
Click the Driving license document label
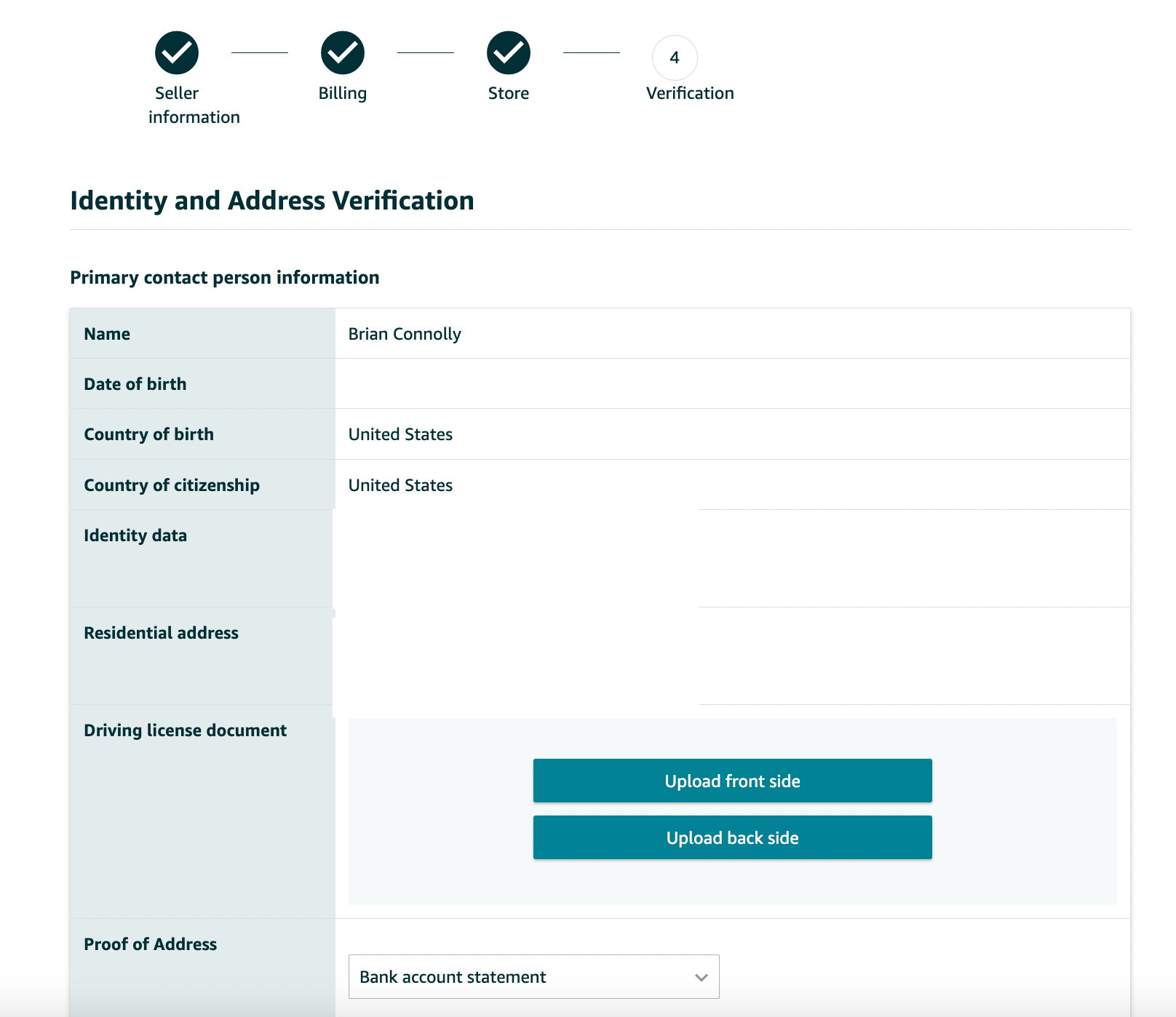click(x=186, y=730)
